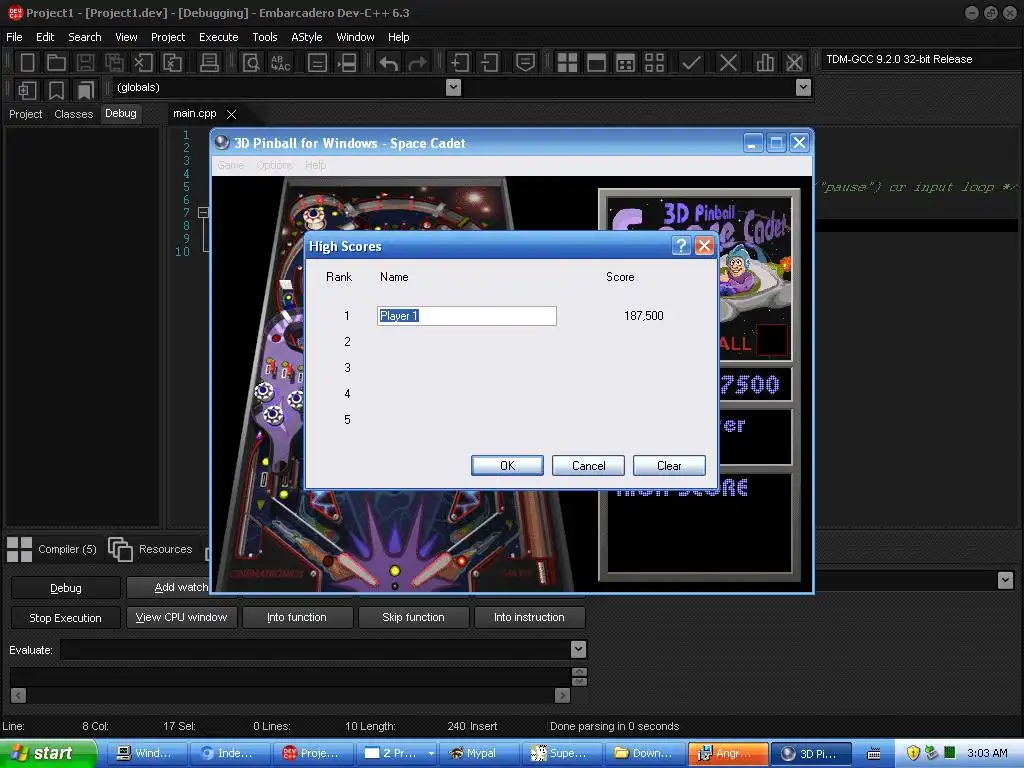Screen dimensions: 1024x768
Task: Open the Evaluate expression dropdown
Action: (578, 649)
